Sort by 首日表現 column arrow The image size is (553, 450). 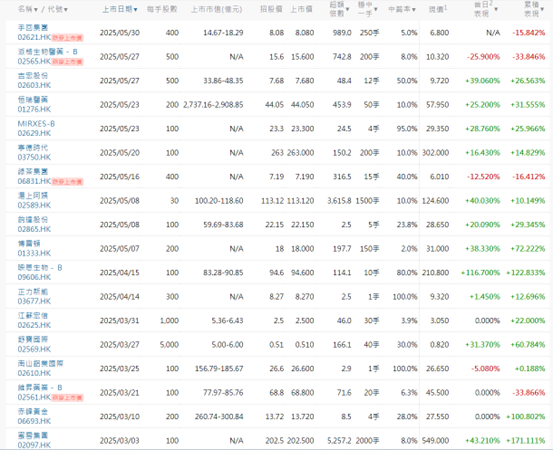496,9
